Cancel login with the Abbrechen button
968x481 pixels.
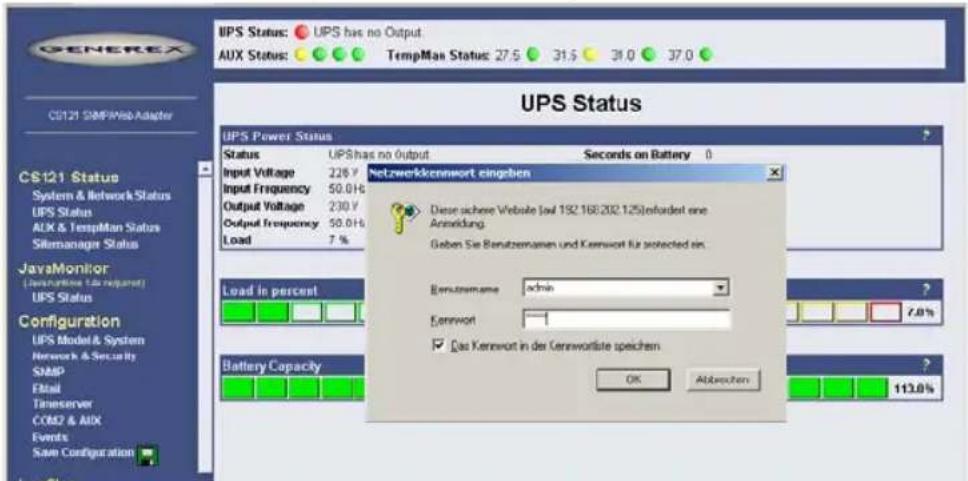pyautogui.click(x=722, y=380)
